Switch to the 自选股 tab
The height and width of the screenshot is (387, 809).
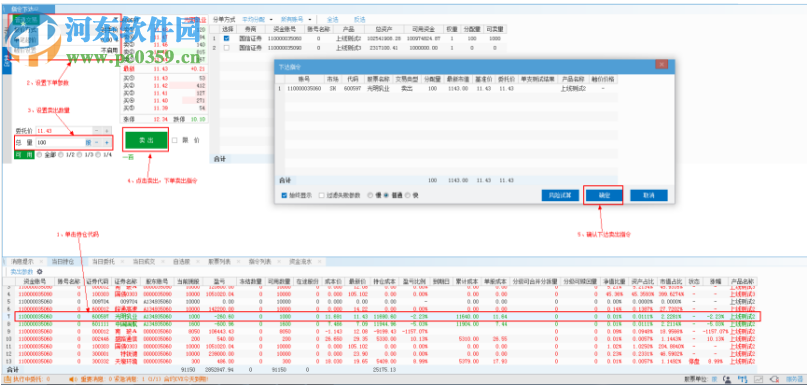point(182,262)
